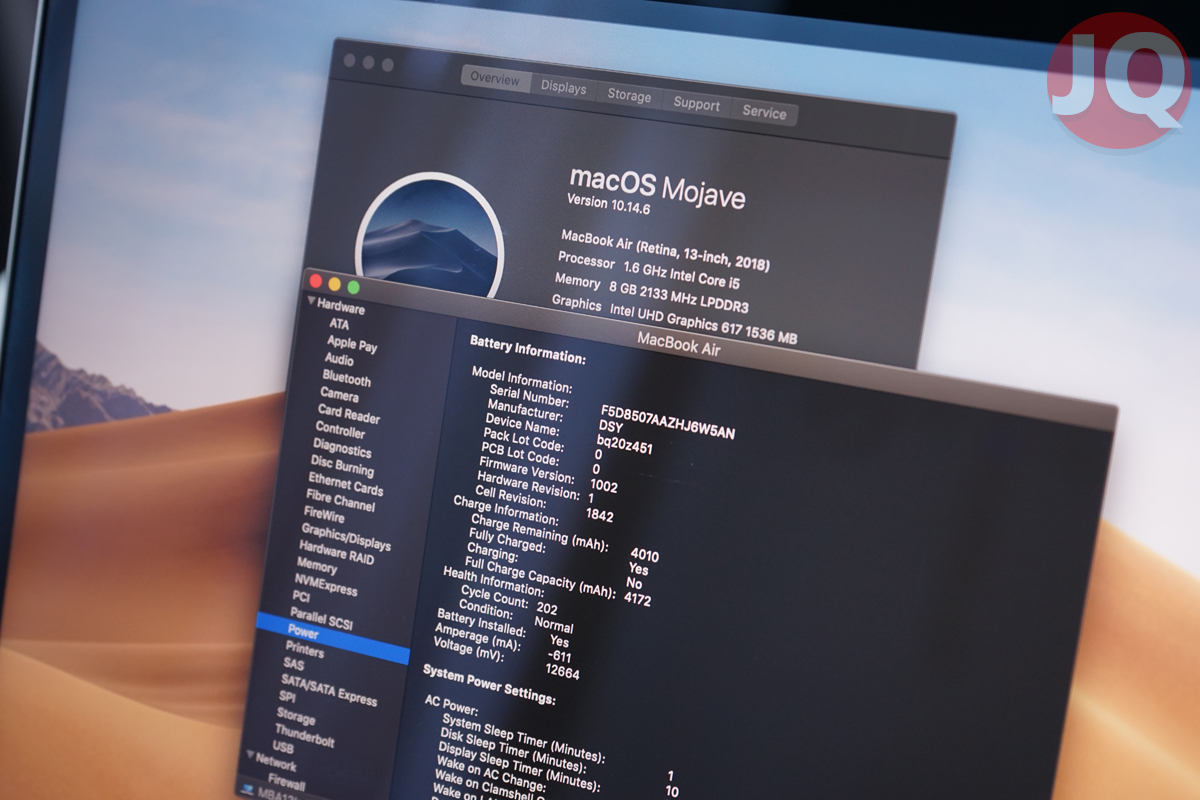Select USB in the sidebar
1200x800 pixels.
283,747
